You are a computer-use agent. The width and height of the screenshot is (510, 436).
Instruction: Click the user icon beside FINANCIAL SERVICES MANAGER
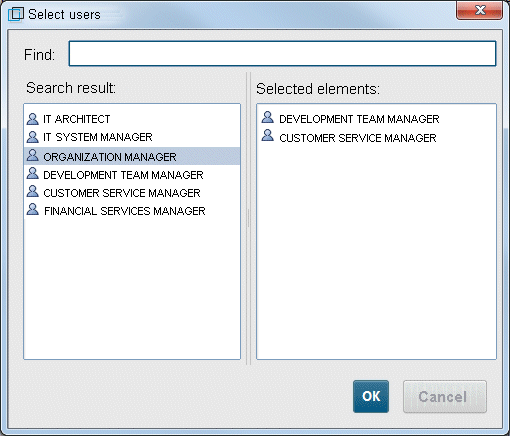coord(33,209)
